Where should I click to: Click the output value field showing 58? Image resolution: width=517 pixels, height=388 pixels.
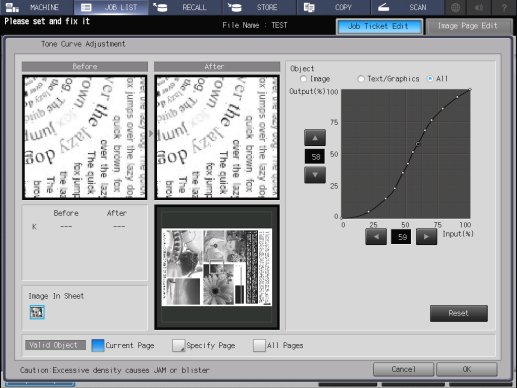coord(315,156)
